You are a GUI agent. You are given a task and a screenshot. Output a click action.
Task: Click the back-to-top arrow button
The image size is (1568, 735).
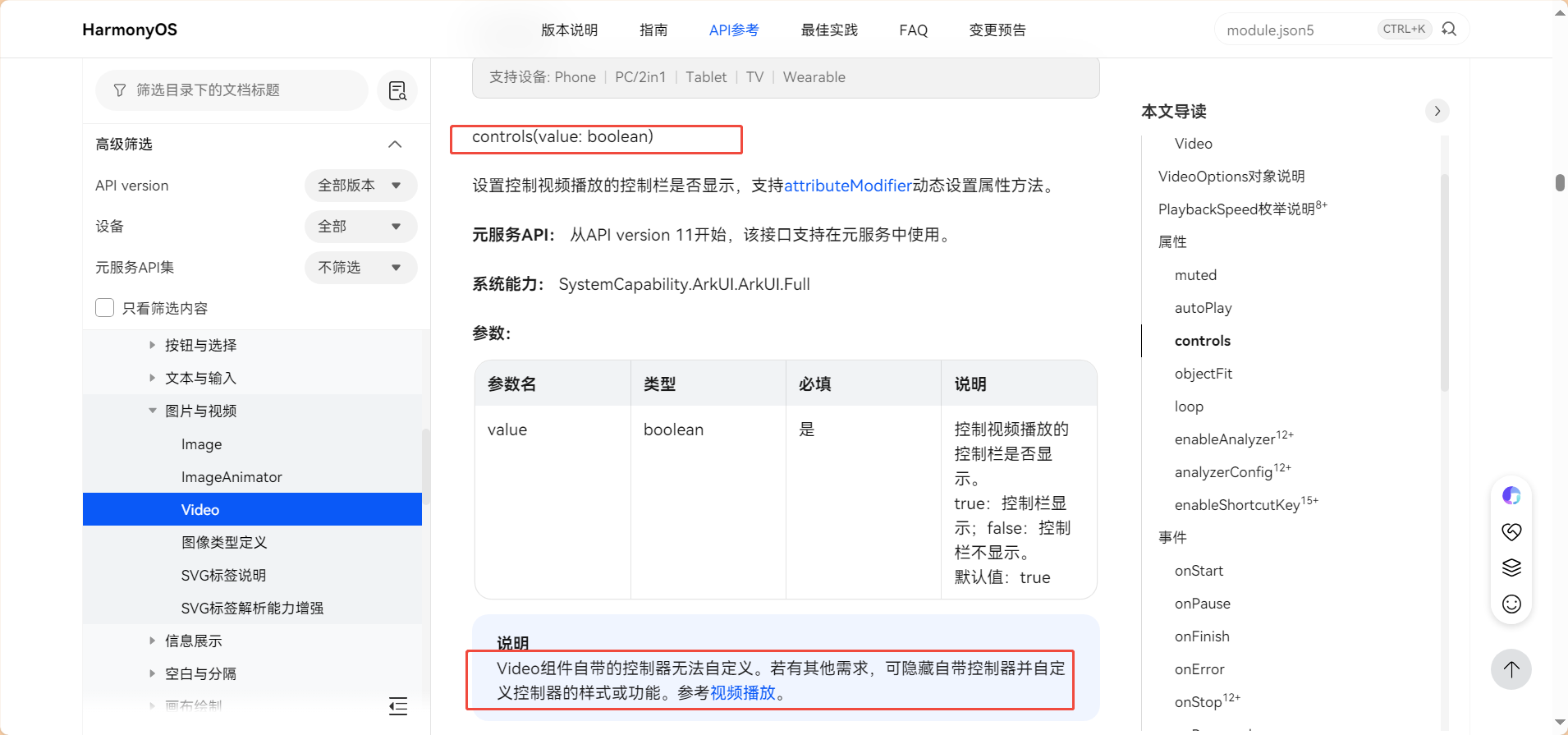click(x=1511, y=669)
